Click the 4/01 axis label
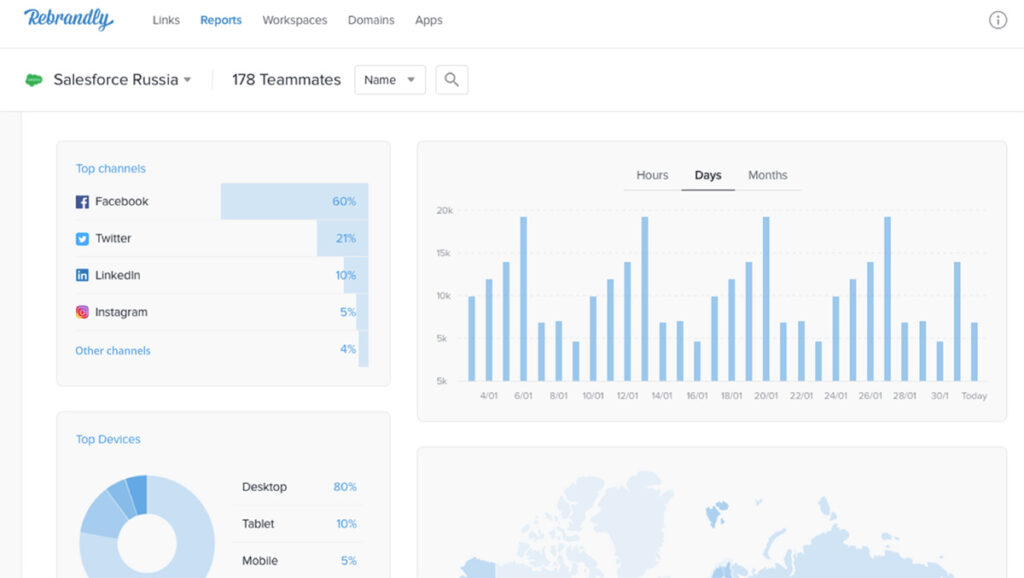 [488, 396]
